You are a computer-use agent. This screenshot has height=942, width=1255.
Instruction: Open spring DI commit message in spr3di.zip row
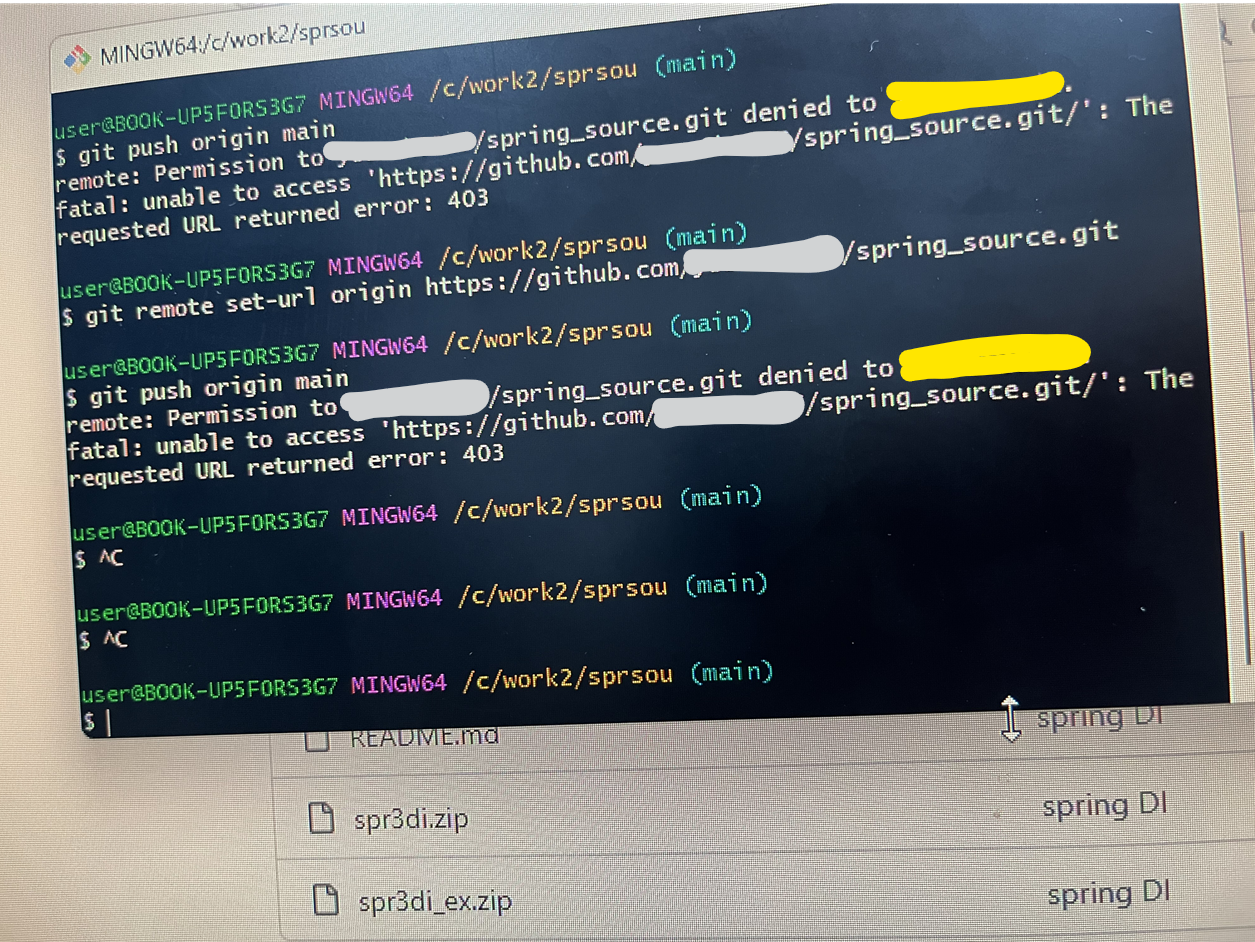point(1105,806)
